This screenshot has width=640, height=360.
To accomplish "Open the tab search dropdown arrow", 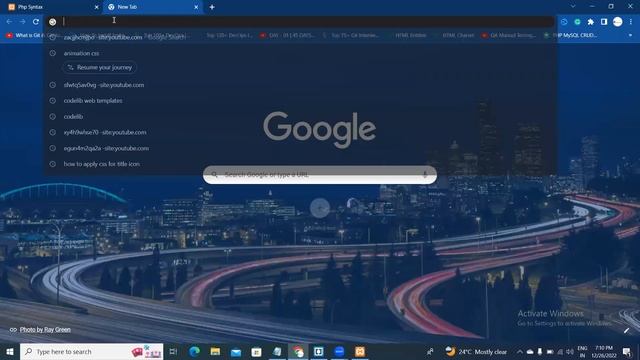I will pos(573,7).
